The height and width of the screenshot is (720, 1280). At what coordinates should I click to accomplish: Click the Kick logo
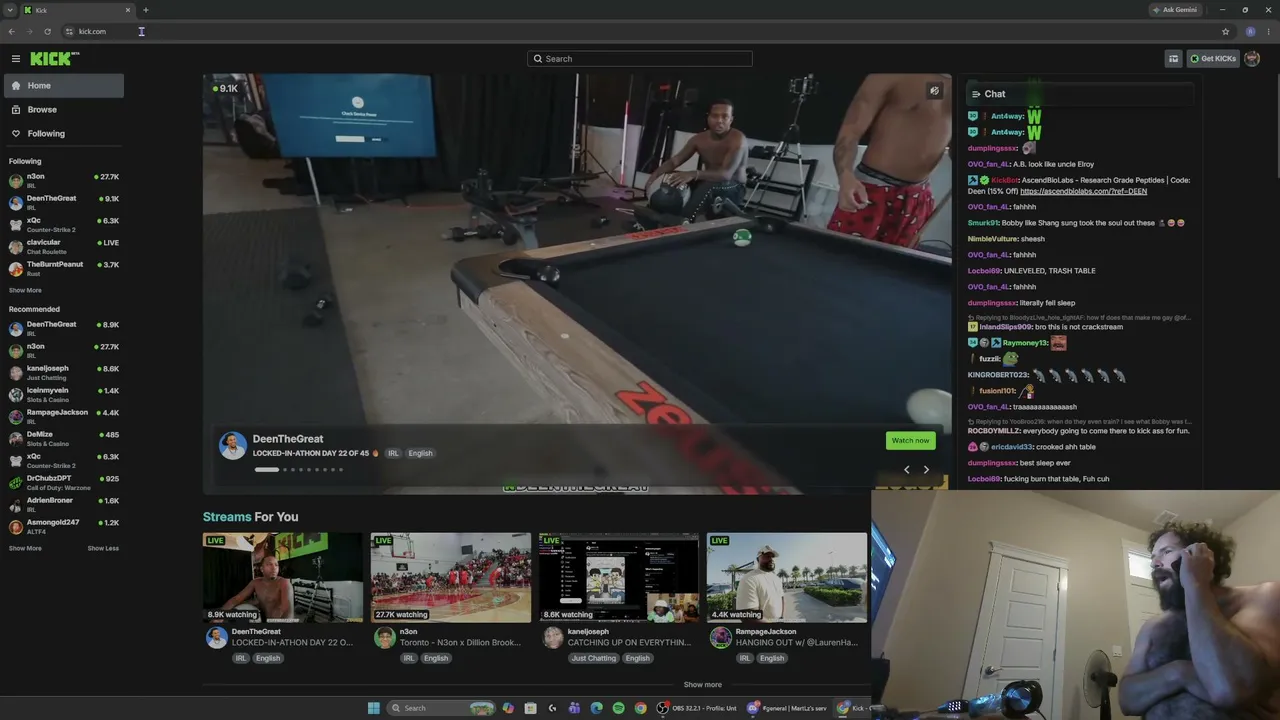(54, 59)
